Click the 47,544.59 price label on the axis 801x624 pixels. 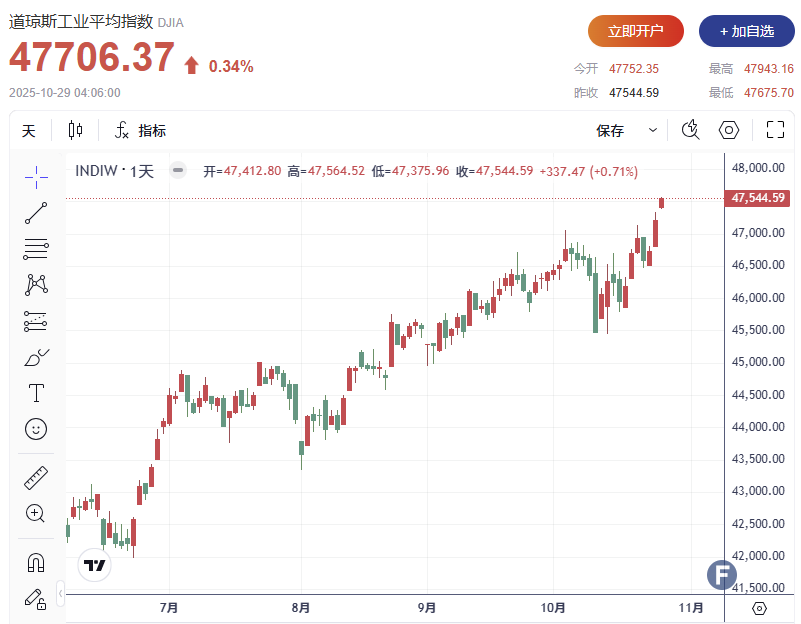[x=760, y=198]
